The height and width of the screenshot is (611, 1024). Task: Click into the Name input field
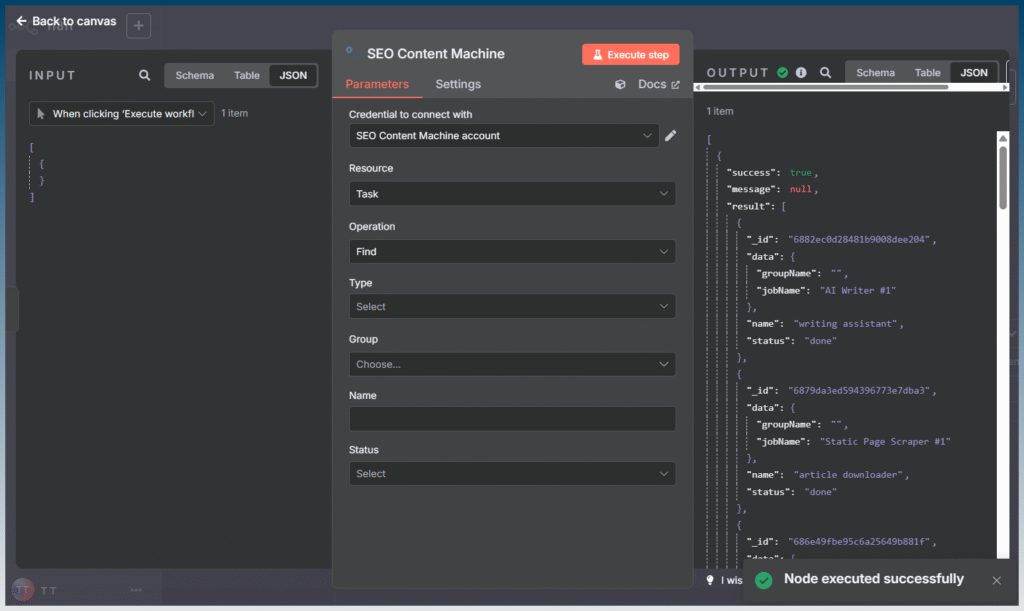pyautogui.click(x=512, y=419)
